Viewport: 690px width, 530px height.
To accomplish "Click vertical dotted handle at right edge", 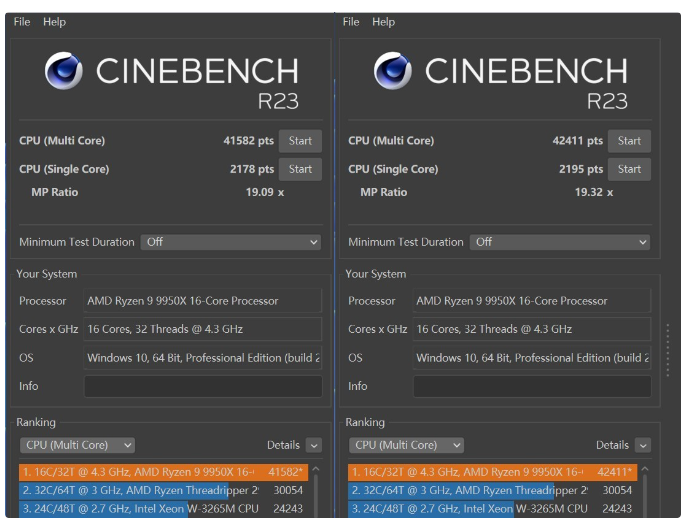I will (668, 350).
